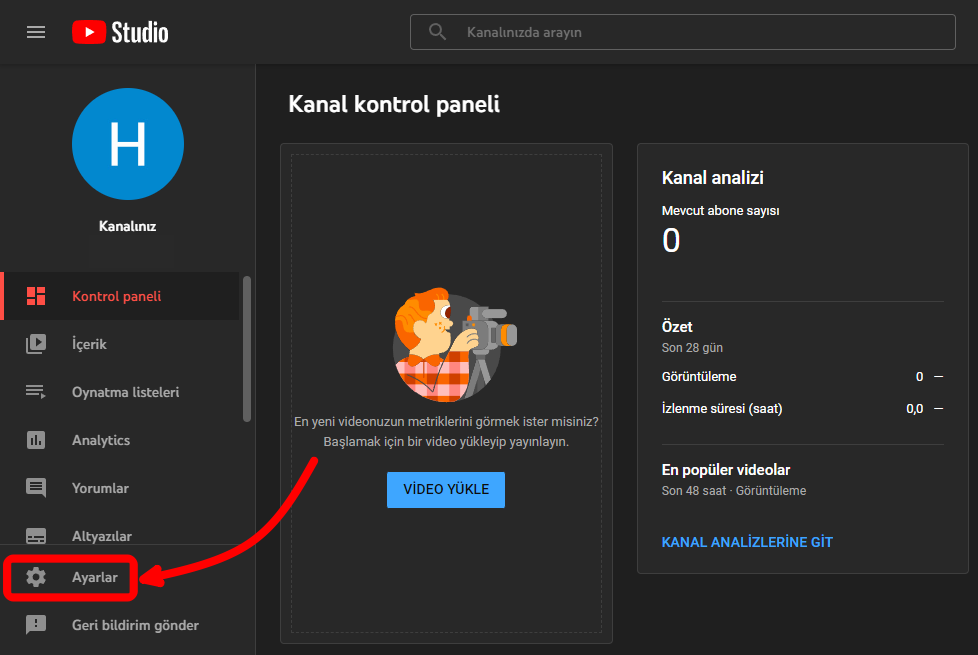Click the Kontrol paneli dashboard icon
This screenshot has height=655, width=978.
click(36, 296)
